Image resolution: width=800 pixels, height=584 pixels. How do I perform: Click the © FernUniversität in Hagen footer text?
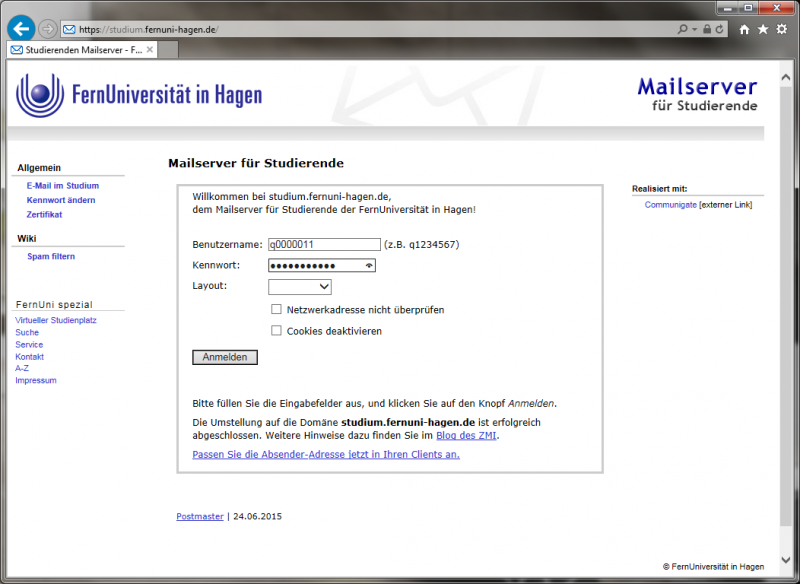point(713,567)
